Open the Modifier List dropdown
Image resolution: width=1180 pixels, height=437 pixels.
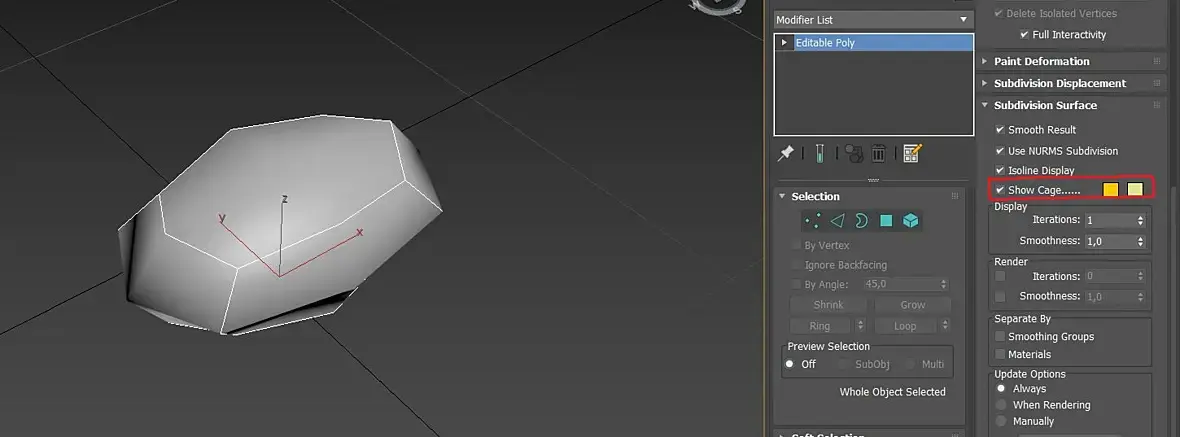click(874, 20)
